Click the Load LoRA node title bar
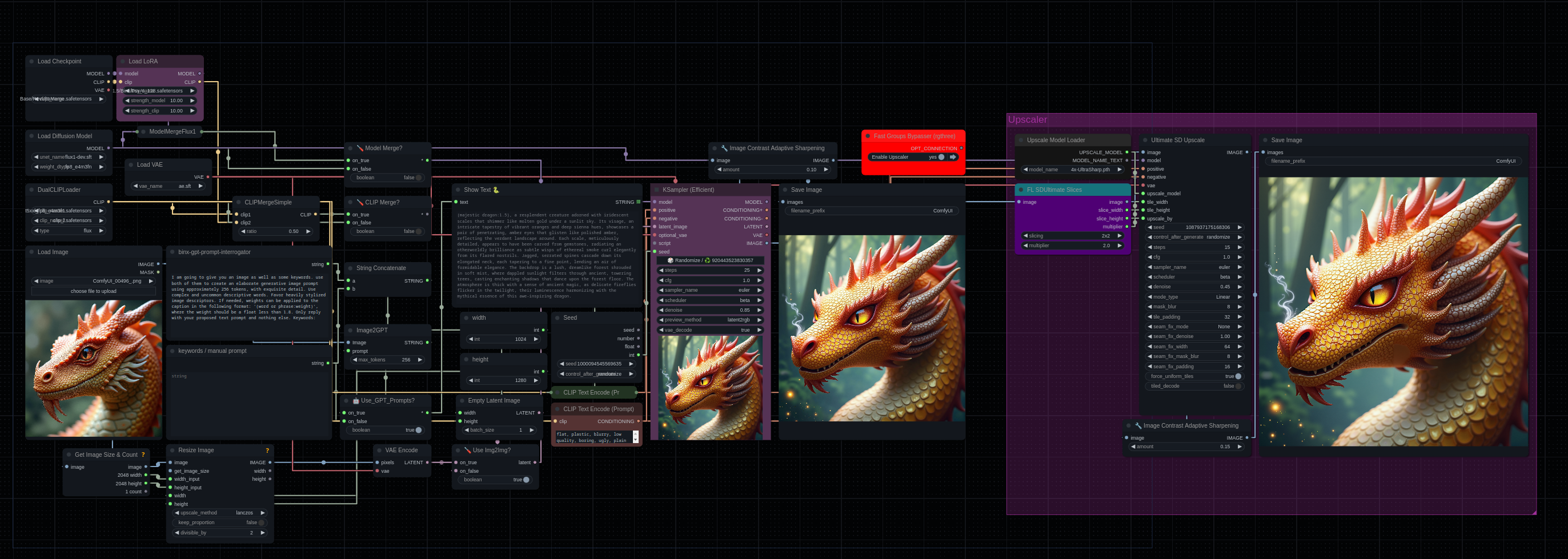 point(159,62)
